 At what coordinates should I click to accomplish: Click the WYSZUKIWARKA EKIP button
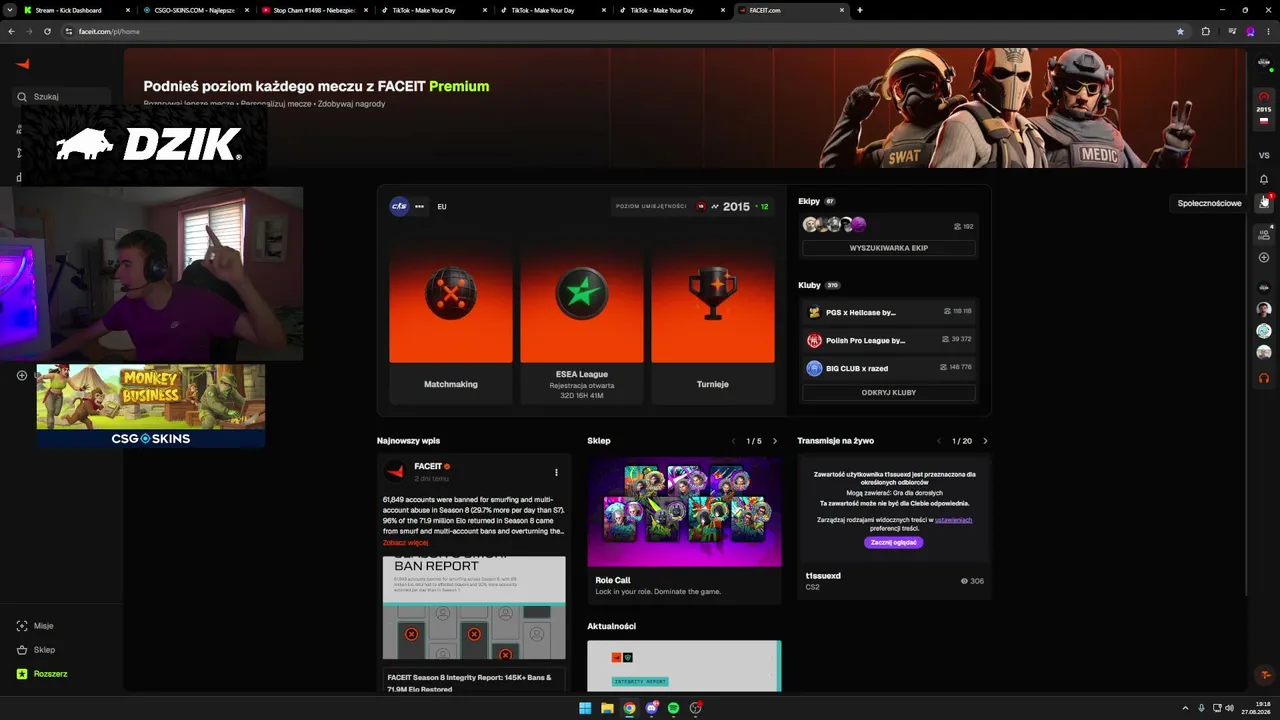889,248
